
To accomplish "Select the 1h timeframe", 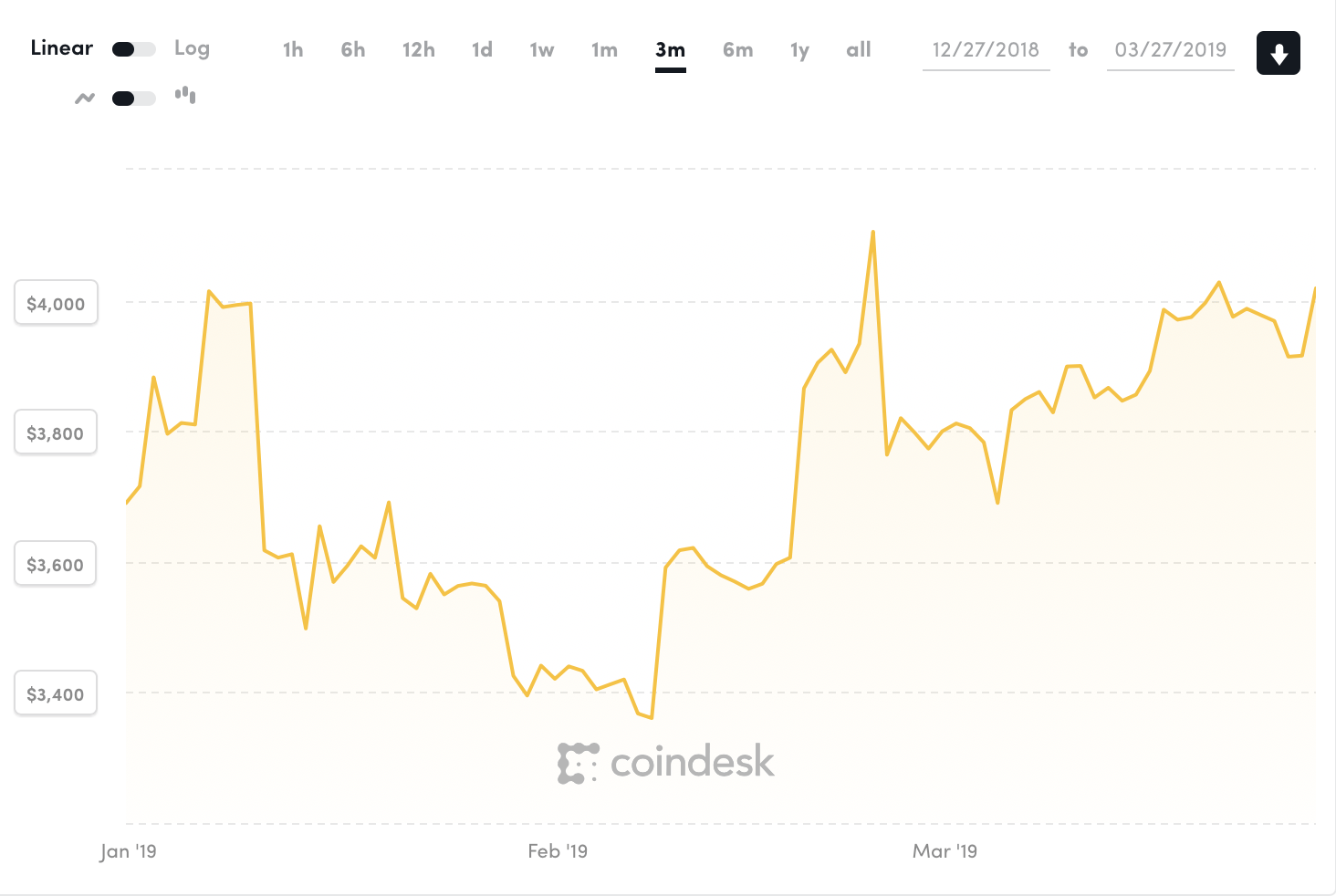I will pos(292,50).
